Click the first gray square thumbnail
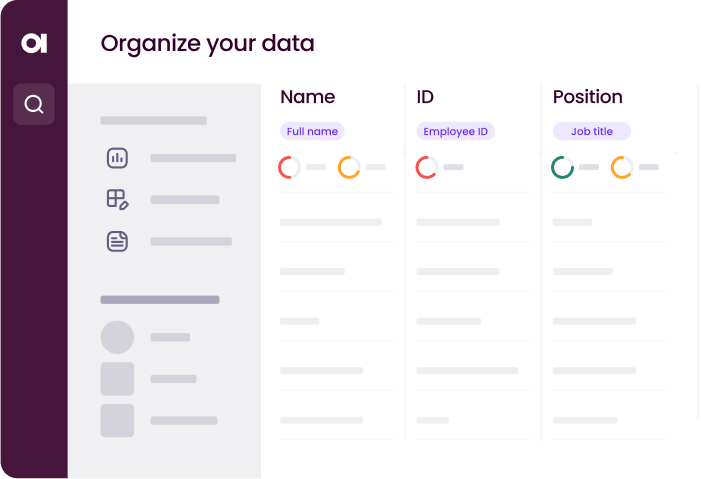The image size is (701, 479). [117, 379]
